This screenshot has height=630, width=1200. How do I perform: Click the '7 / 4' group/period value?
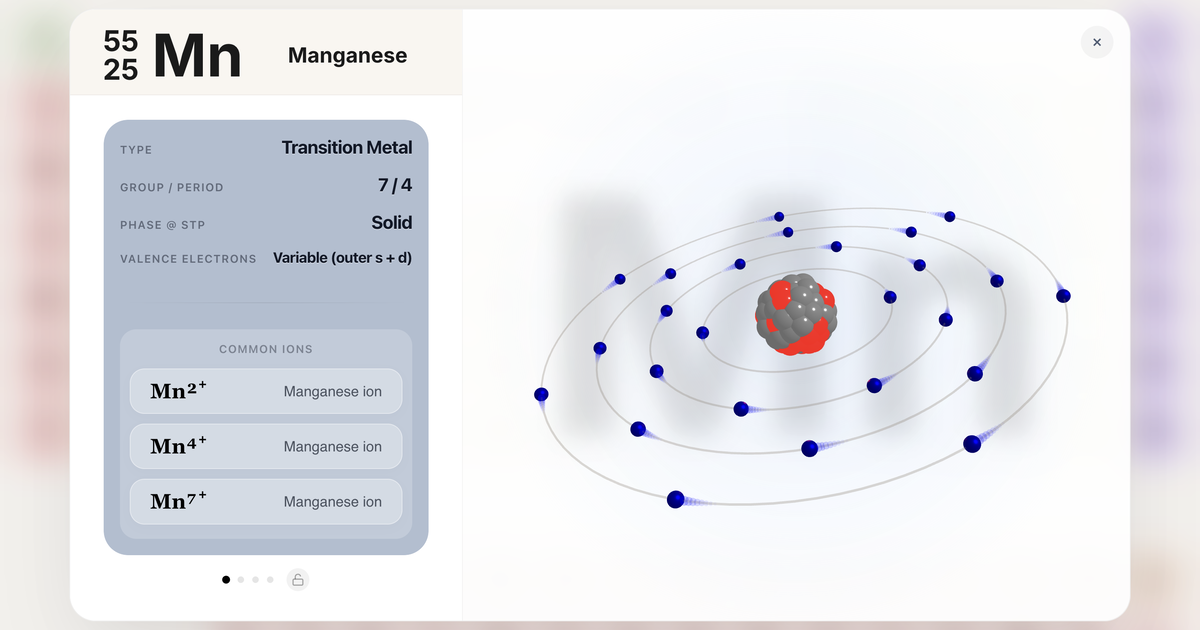click(395, 185)
